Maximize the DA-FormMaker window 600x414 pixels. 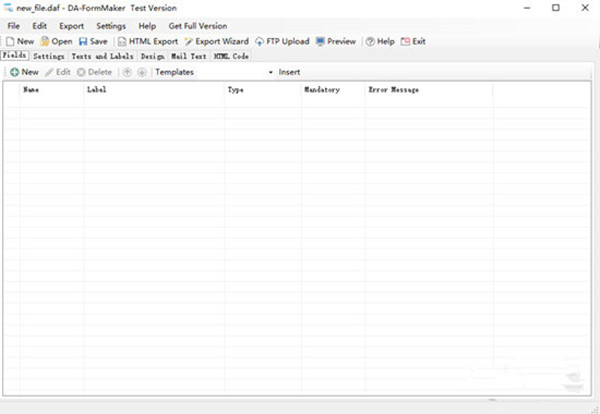[x=556, y=8]
